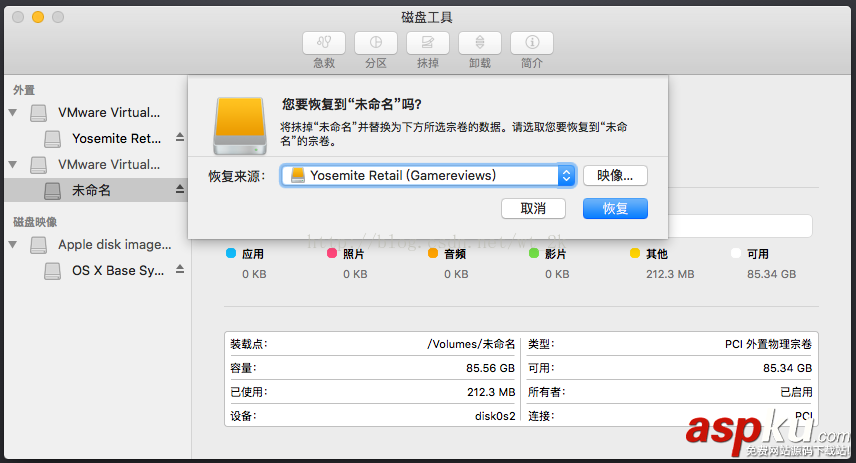The image size is (856, 463).
Task: Click the Erase (抹掉) toolbar icon
Action: click(427, 43)
